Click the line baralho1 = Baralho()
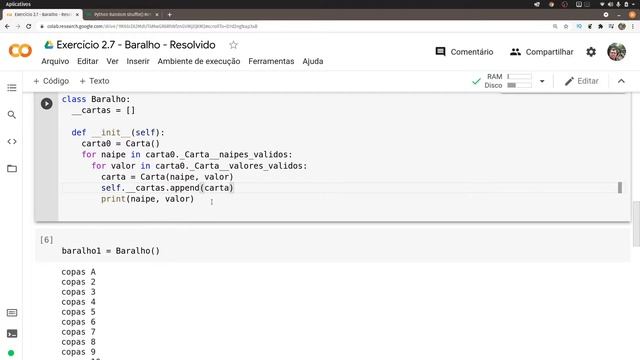This screenshot has width=640, height=360. click(x=111, y=251)
